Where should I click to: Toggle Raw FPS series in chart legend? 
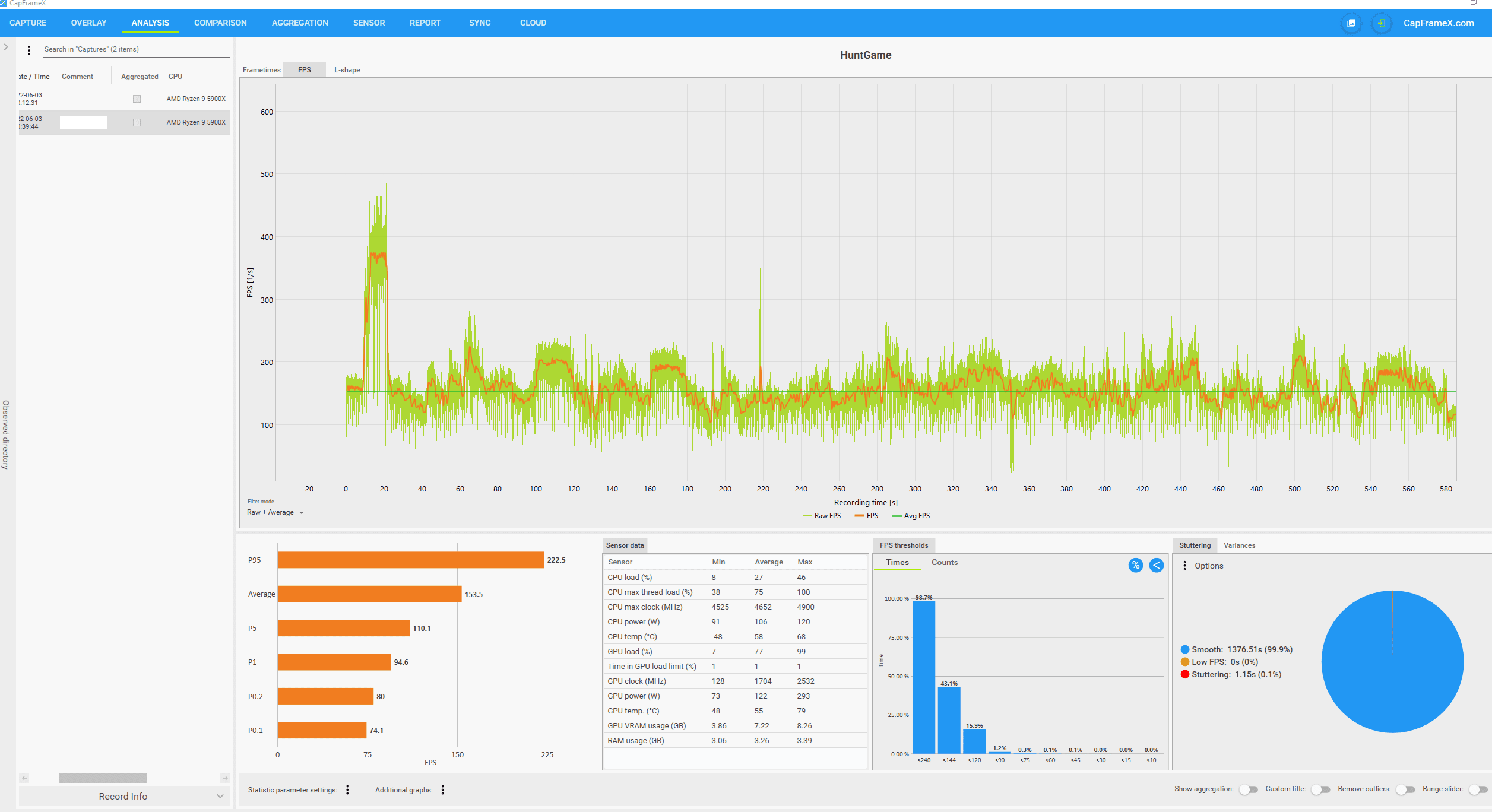[x=822, y=516]
